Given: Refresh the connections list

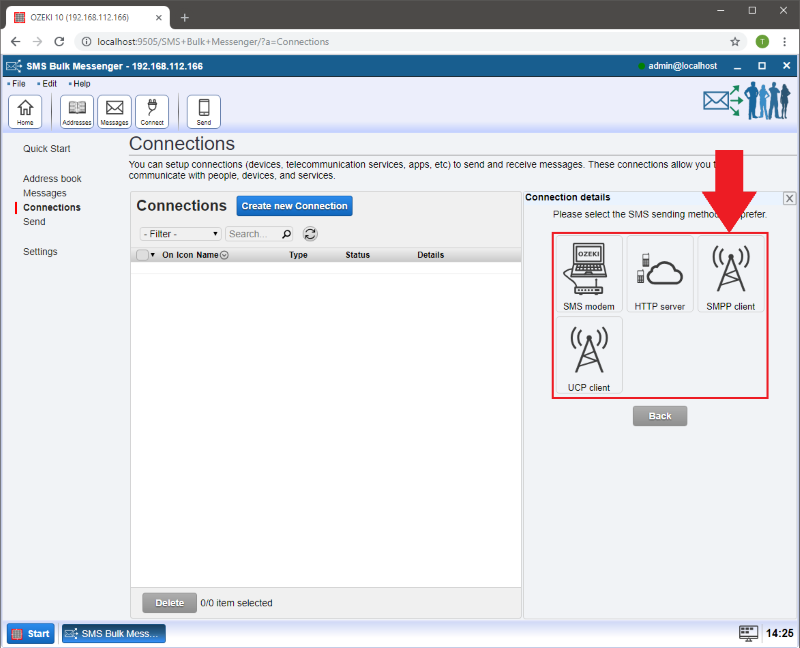Looking at the screenshot, I should coord(310,234).
